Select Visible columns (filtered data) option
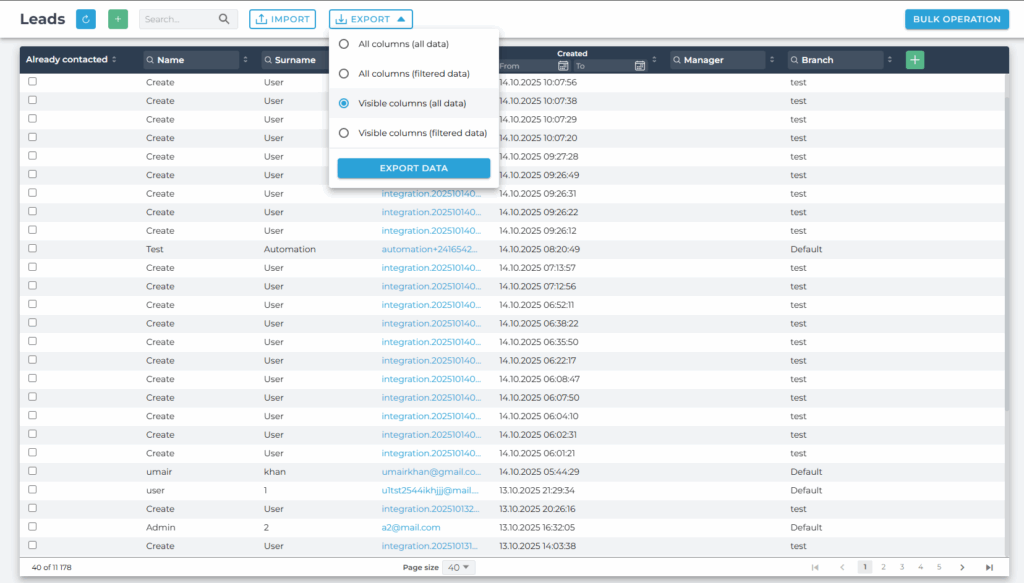The image size is (1024, 583). tap(344, 133)
